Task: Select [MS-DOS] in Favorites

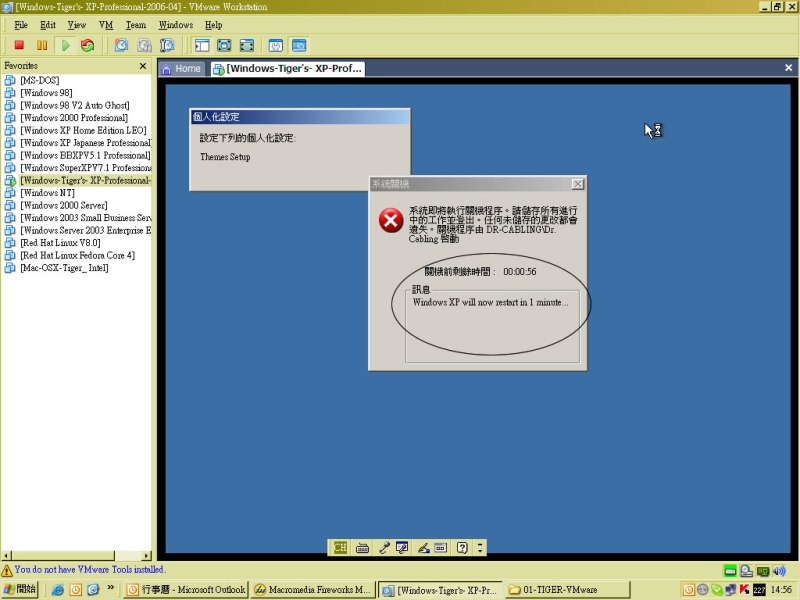Action: coord(39,80)
